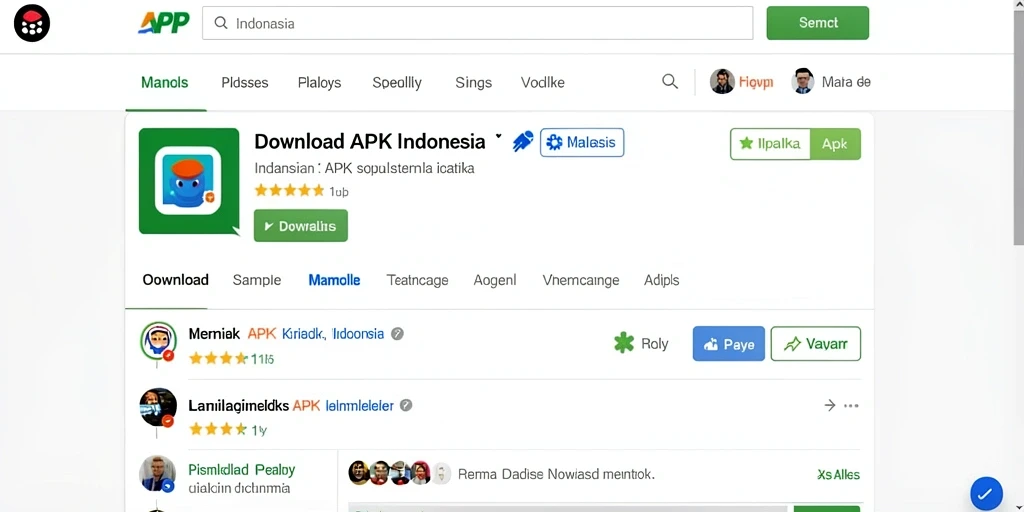This screenshot has height=512, width=1024.
Task: Click the Merniak row star rating
Action: [x=217, y=358]
